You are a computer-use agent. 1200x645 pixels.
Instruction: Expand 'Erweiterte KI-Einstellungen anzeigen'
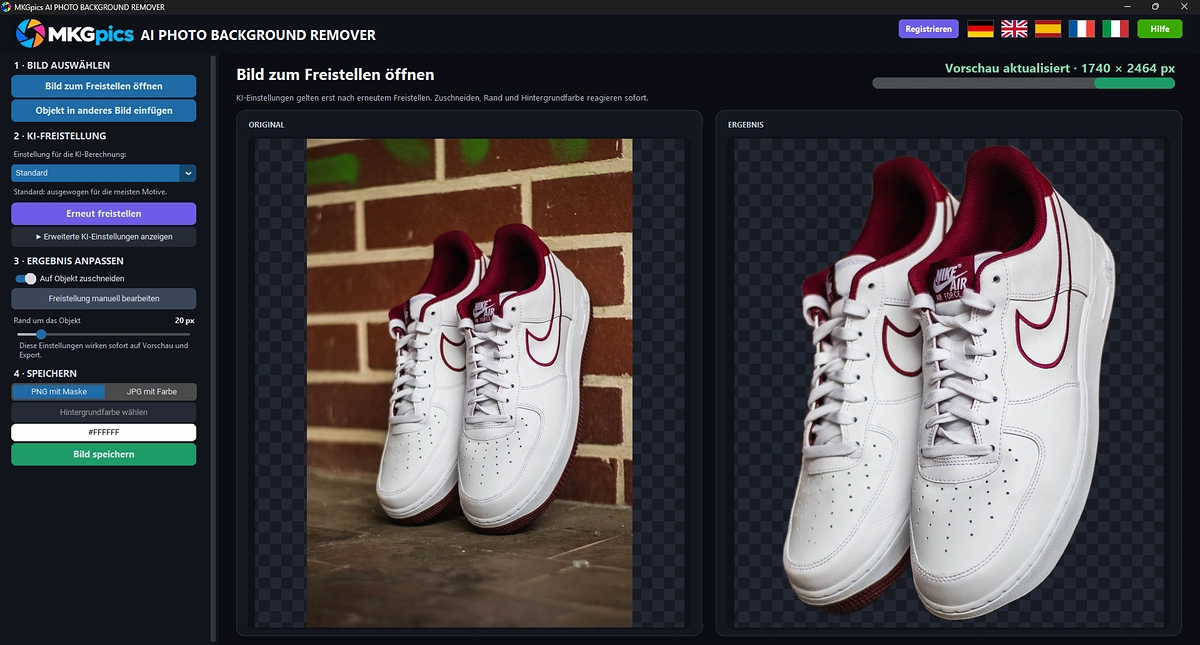[104, 237]
